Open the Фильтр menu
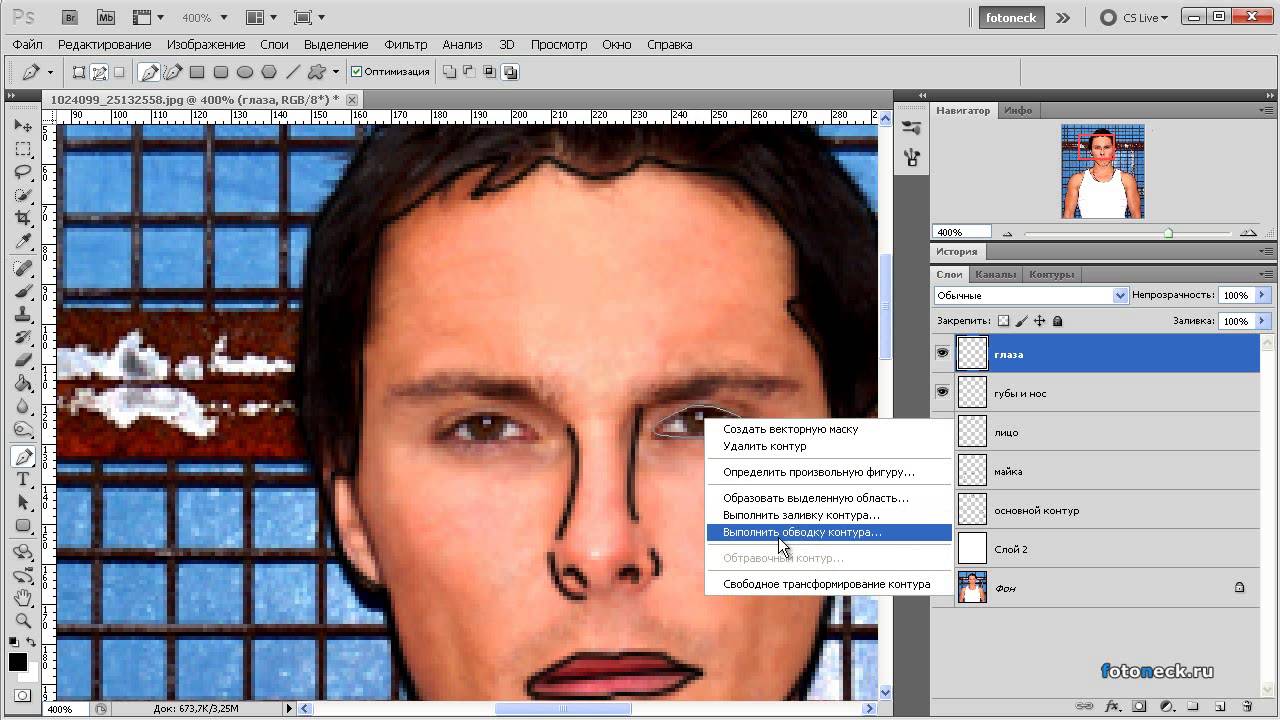The width and height of the screenshot is (1280, 720). [405, 44]
